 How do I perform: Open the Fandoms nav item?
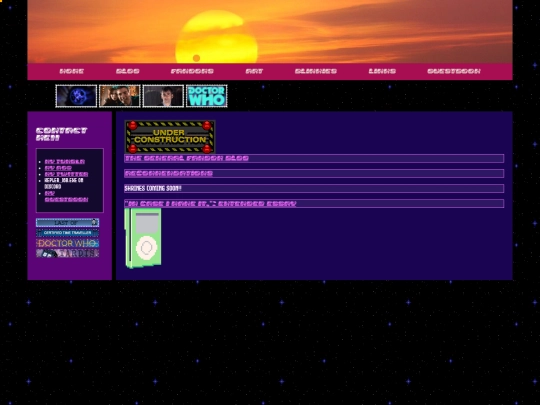pos(192,71)
